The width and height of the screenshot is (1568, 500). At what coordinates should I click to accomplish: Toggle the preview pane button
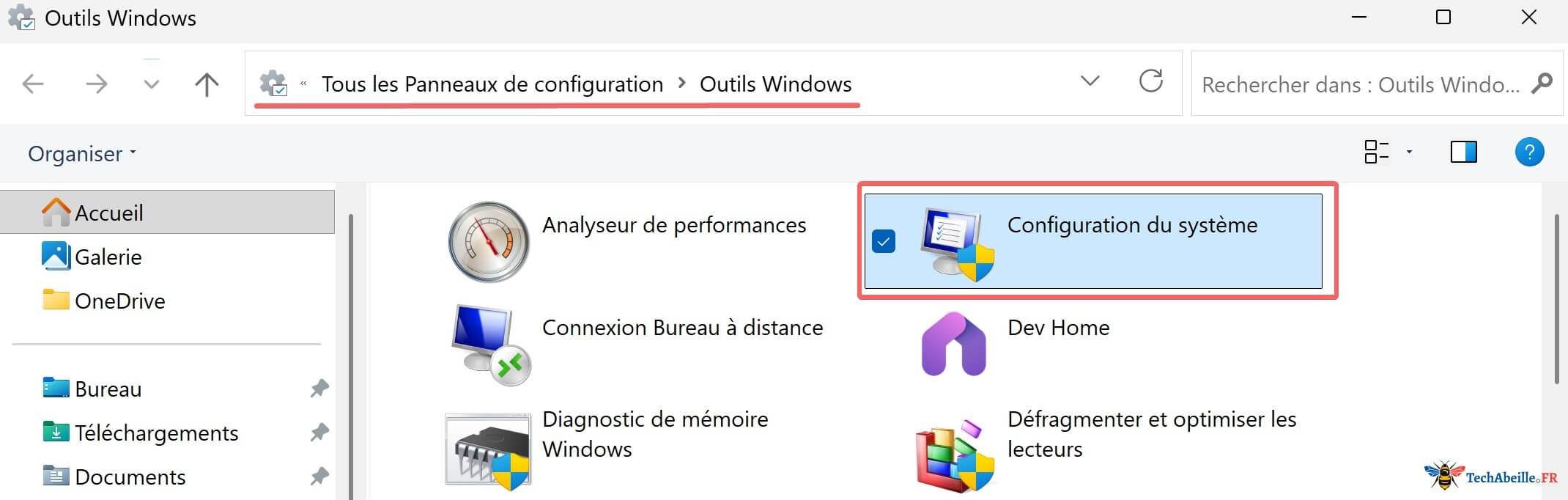click(x=1463, y=152)
